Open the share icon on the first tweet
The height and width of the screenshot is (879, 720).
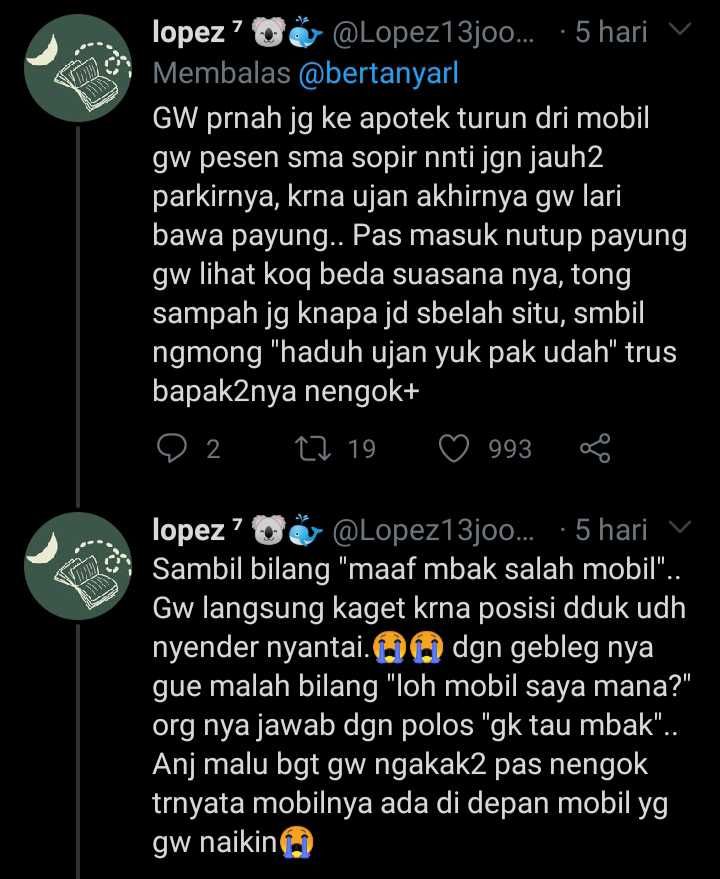[596, 449]
